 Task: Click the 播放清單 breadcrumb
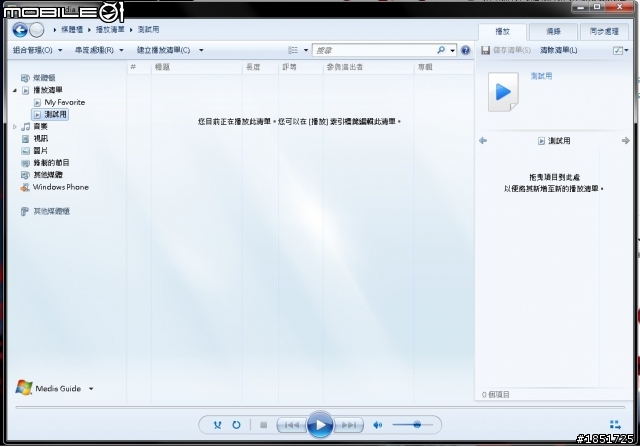tap(110, 29)
